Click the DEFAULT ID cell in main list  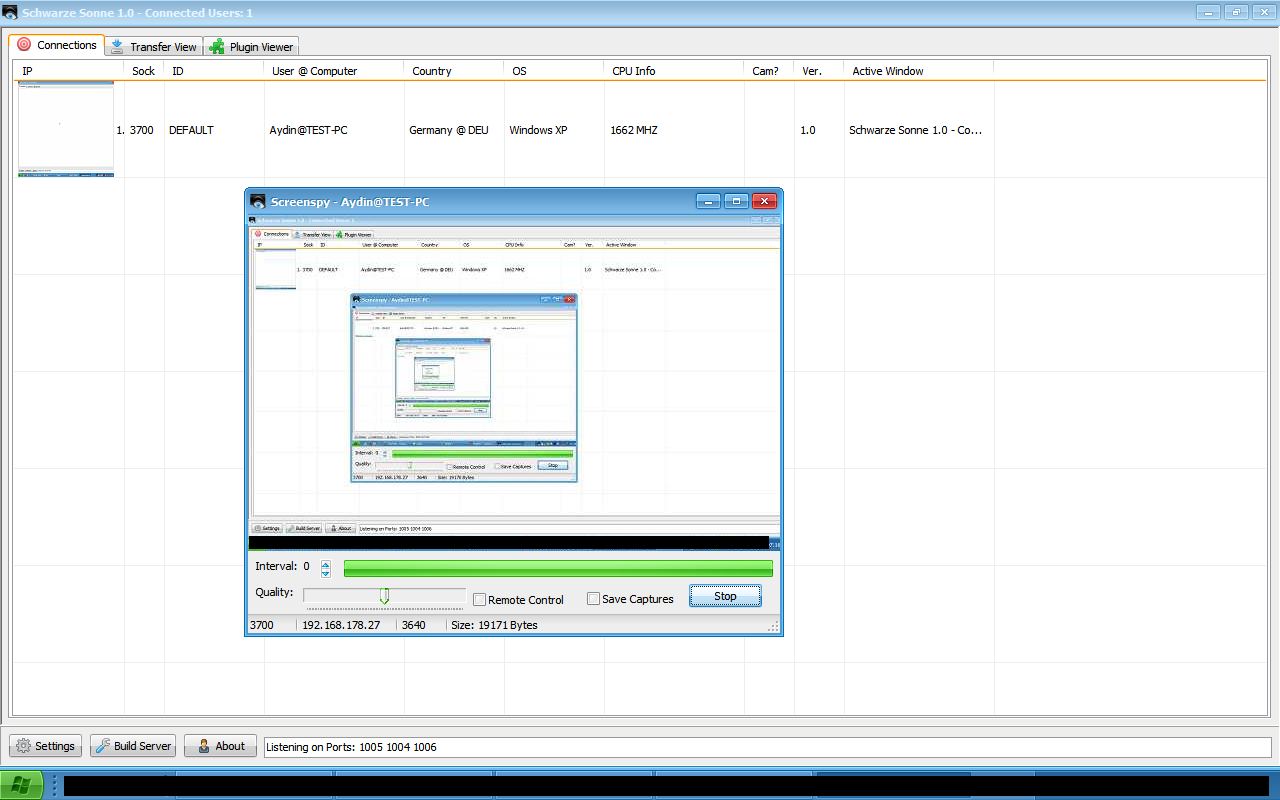point(191,130)
